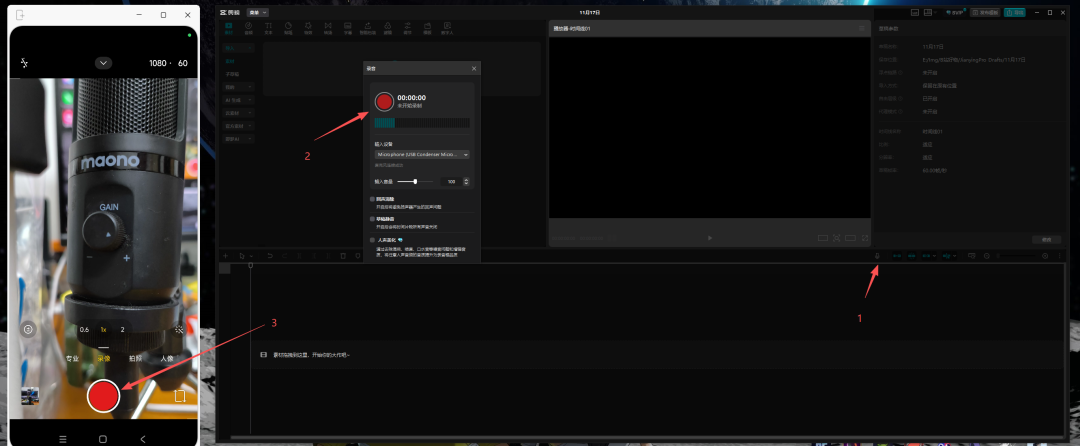
Task: Click the shield marker icon in timeline toolbar
Action: coord(357,256)
